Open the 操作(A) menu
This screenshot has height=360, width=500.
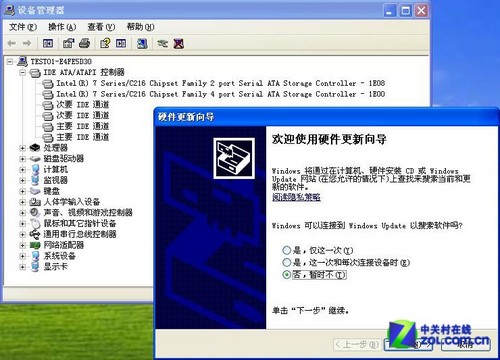(62, 27)
